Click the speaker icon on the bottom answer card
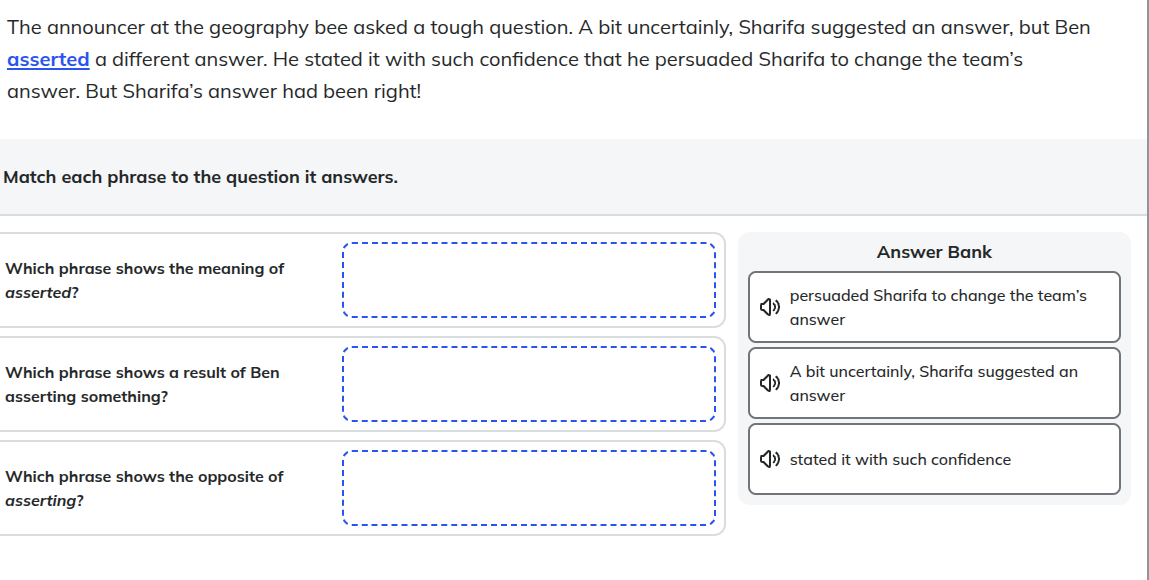The height and width of the screenshot is (580, 1149). [x=768, y=459]
